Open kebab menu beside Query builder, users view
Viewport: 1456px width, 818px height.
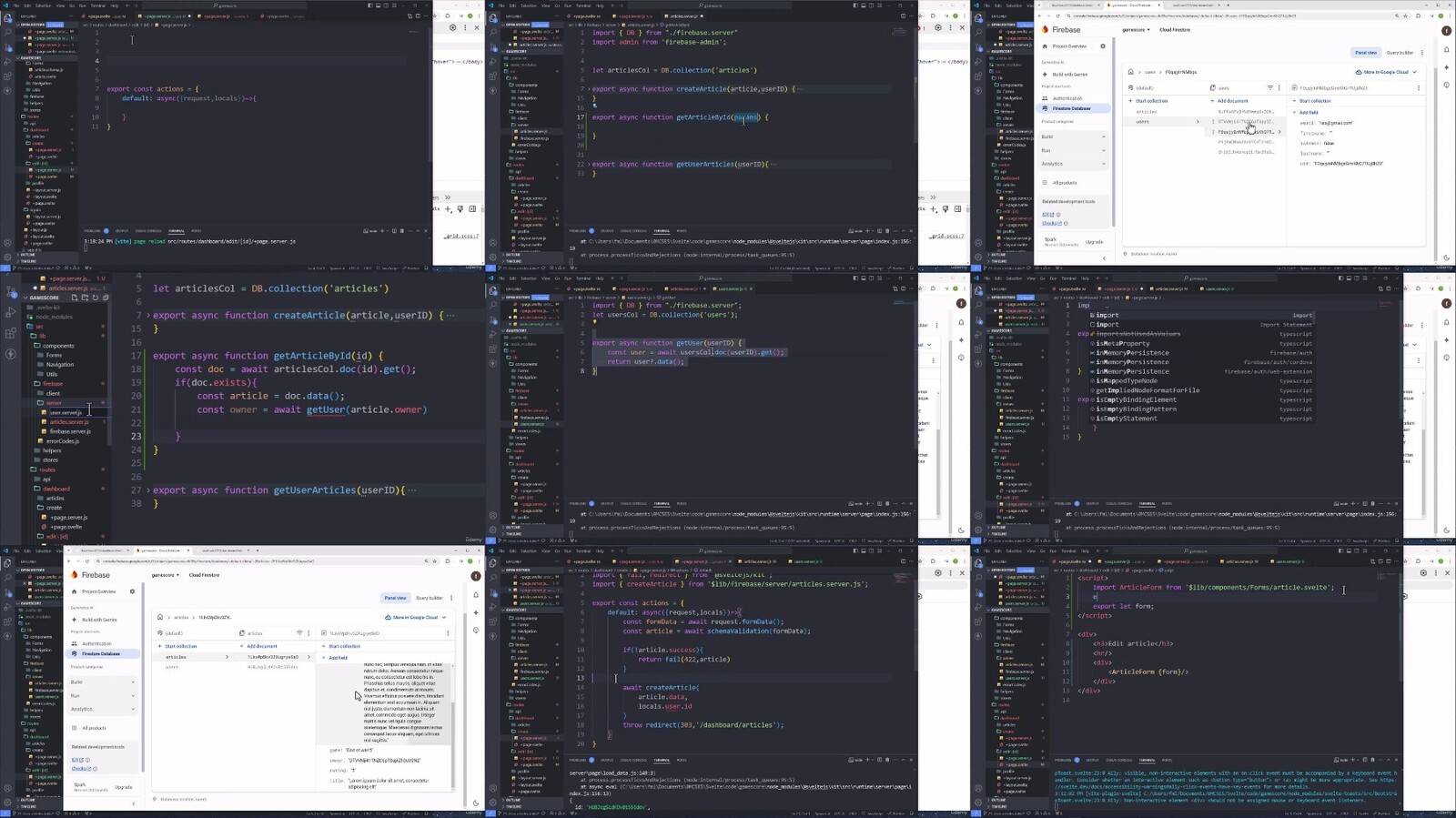pos(1422,53)
